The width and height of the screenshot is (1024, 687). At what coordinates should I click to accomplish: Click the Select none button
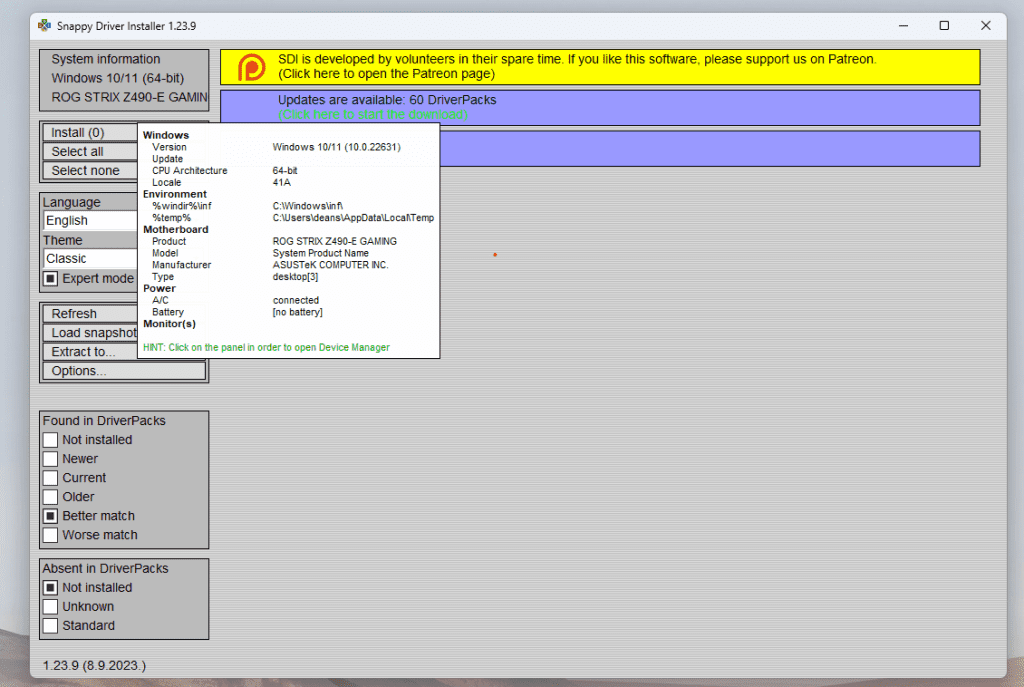coord(90,171)
